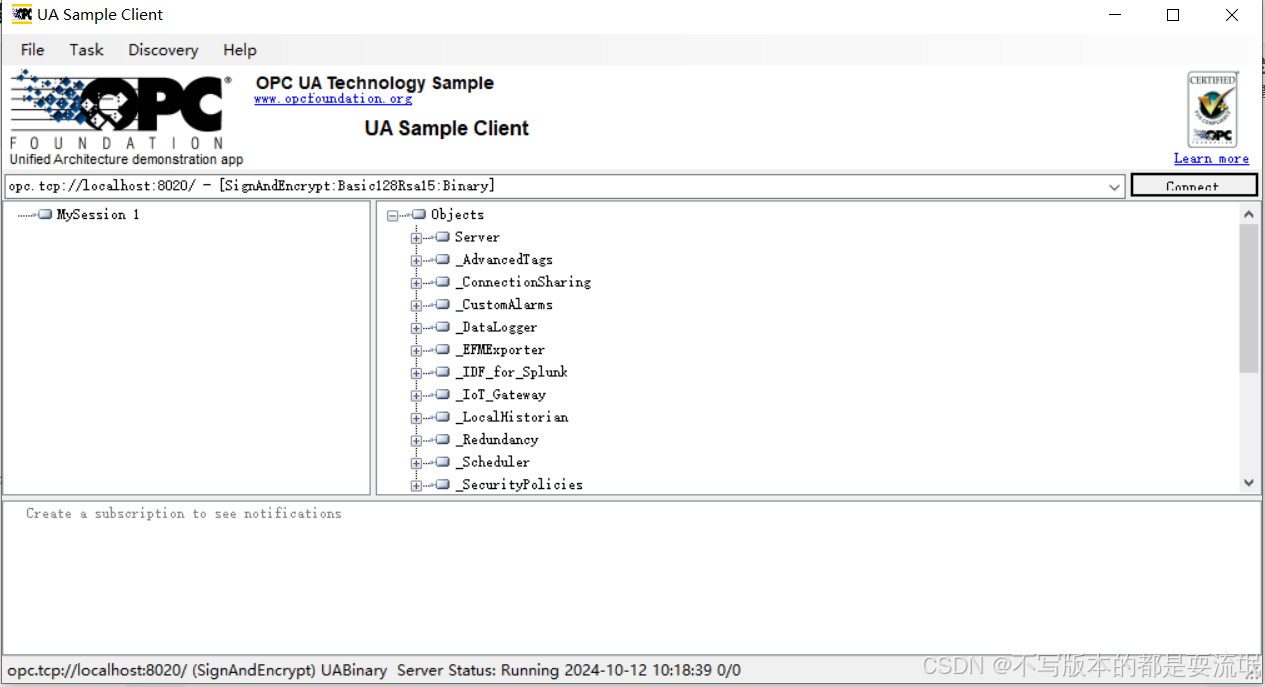Open the Task menu
This screenshot has height=687, width=1265.
click(86, 50)
